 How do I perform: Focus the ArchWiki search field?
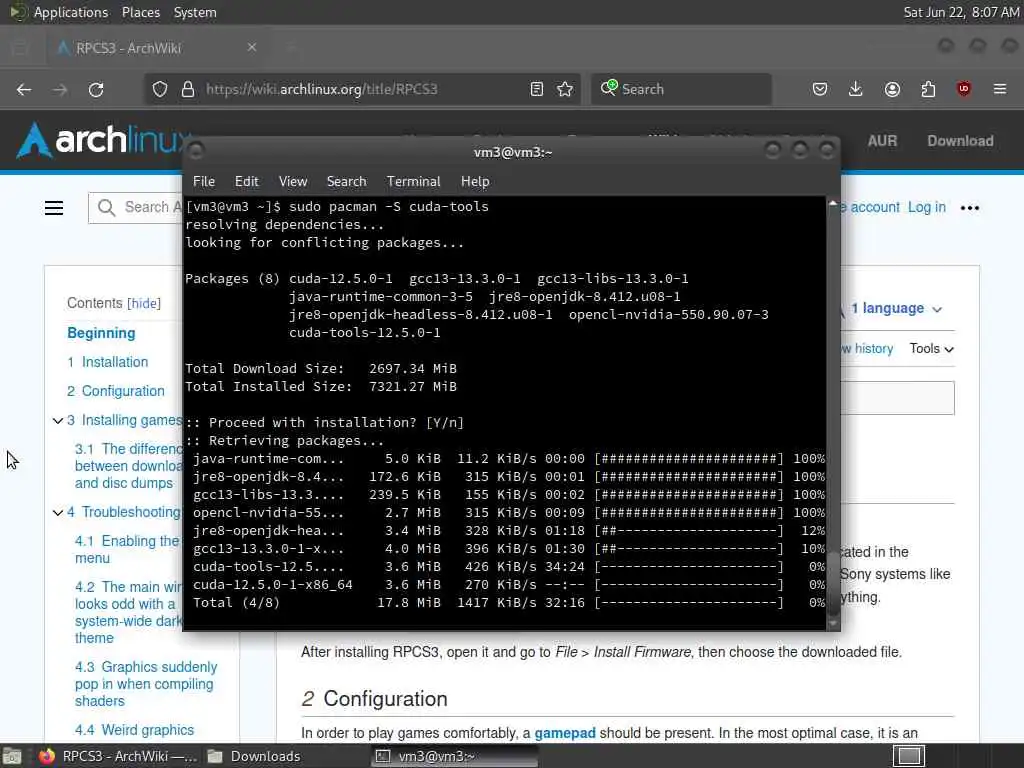(135, 208)
